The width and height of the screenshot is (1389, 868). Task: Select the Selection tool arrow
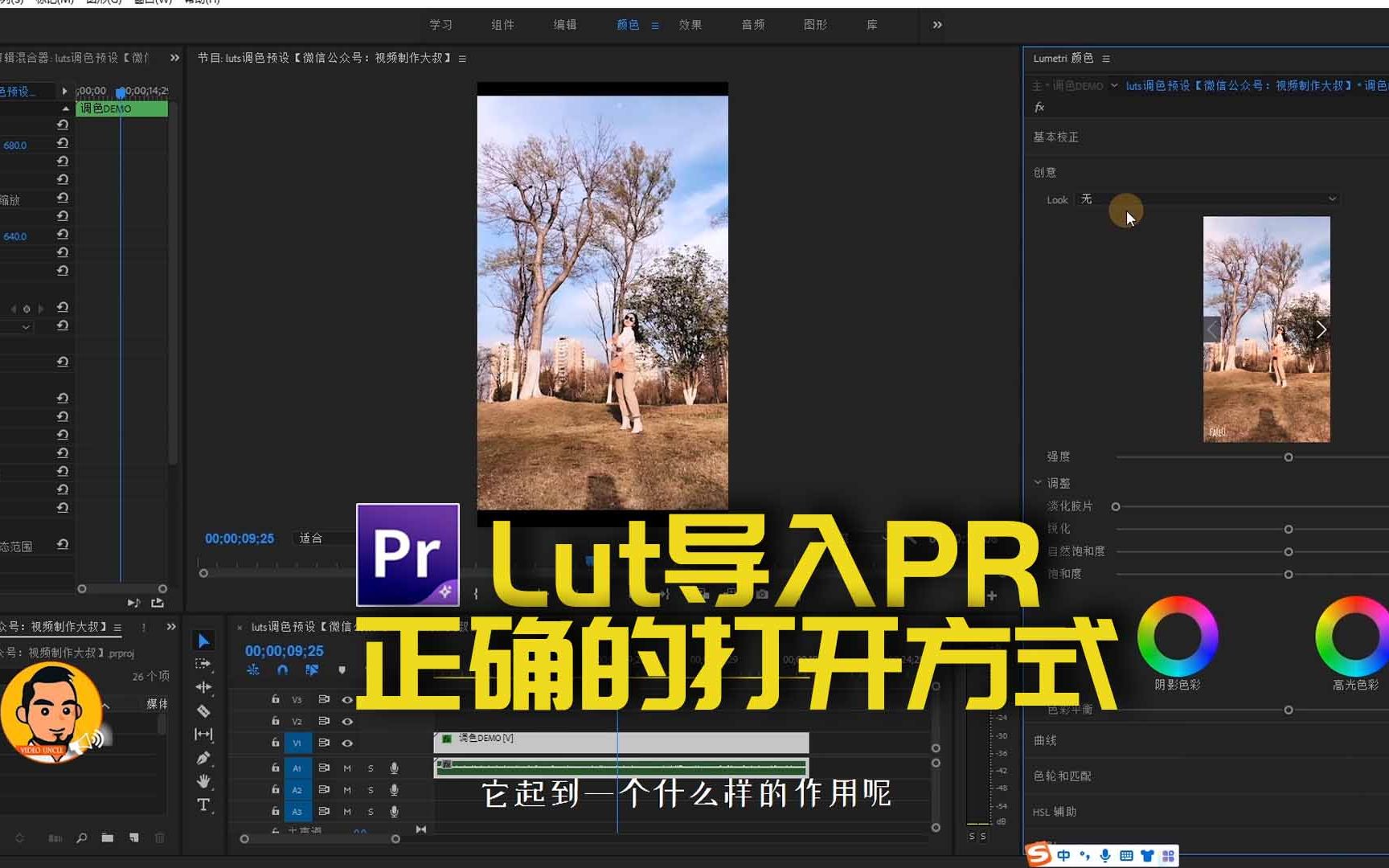pos(203,641)
